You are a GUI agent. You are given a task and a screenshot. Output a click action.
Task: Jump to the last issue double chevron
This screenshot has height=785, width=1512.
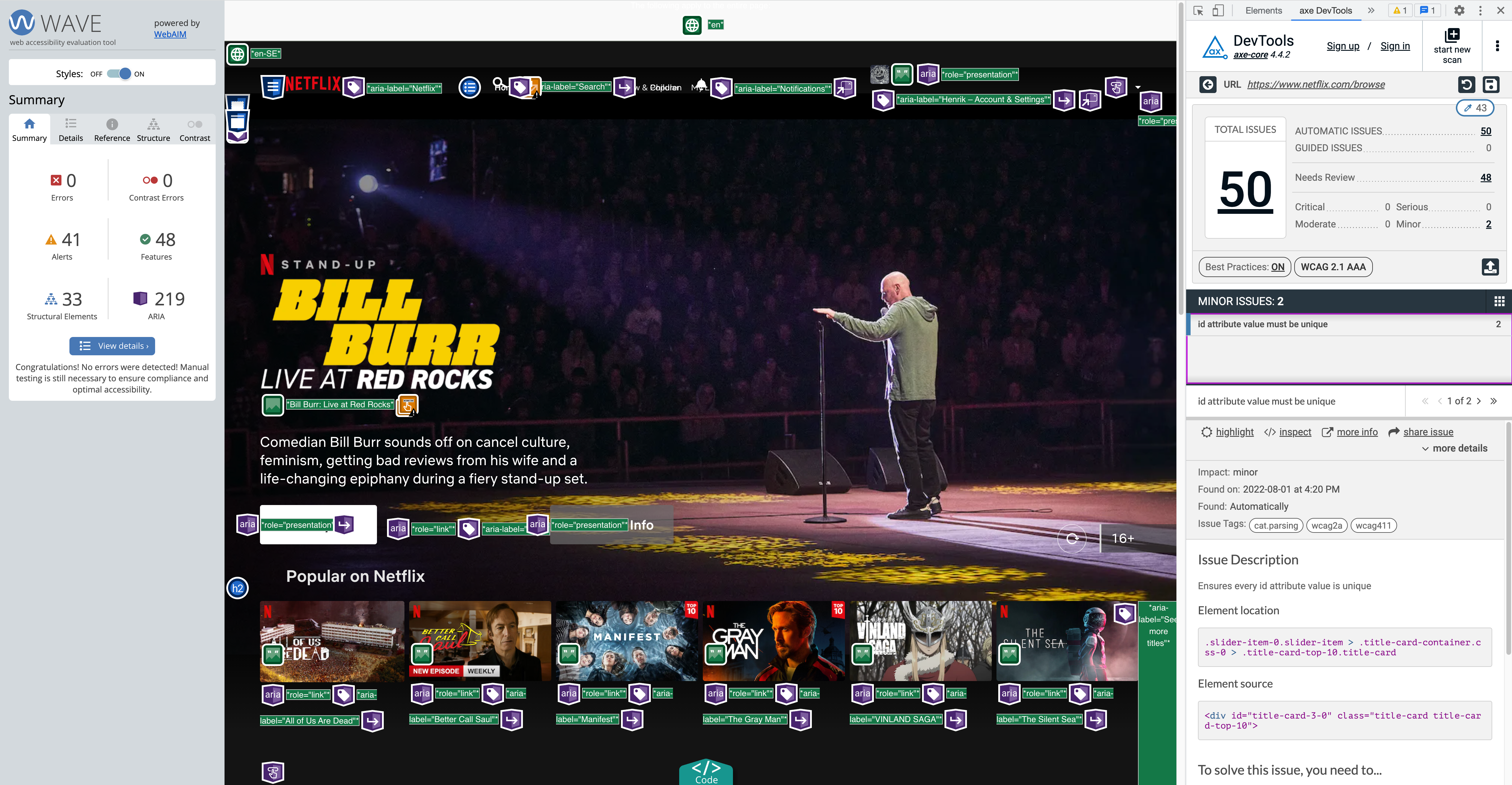(1493, 401)
